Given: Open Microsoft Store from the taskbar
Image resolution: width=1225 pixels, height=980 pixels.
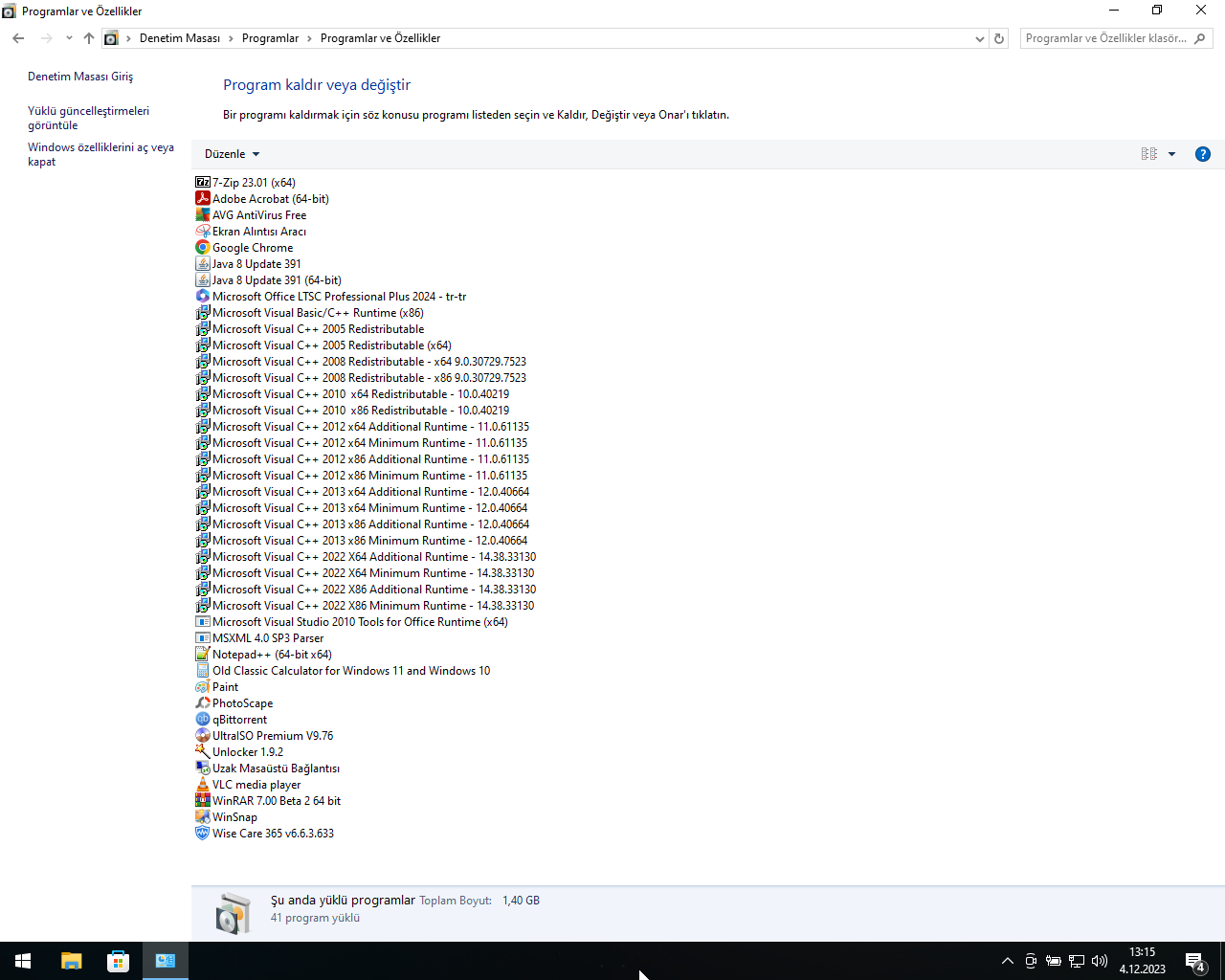Looking at the screenshot, I should click(118, 961).
